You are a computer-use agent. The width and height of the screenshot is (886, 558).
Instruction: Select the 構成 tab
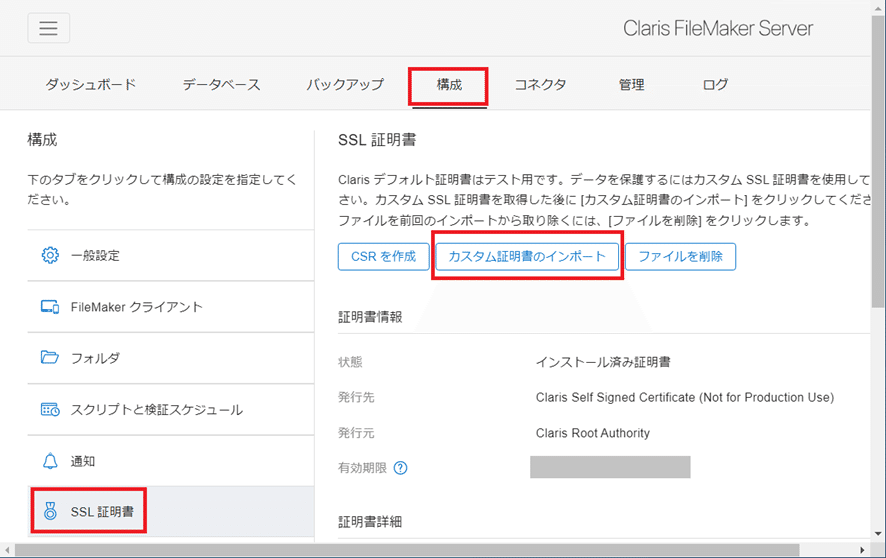pos(449,85)
